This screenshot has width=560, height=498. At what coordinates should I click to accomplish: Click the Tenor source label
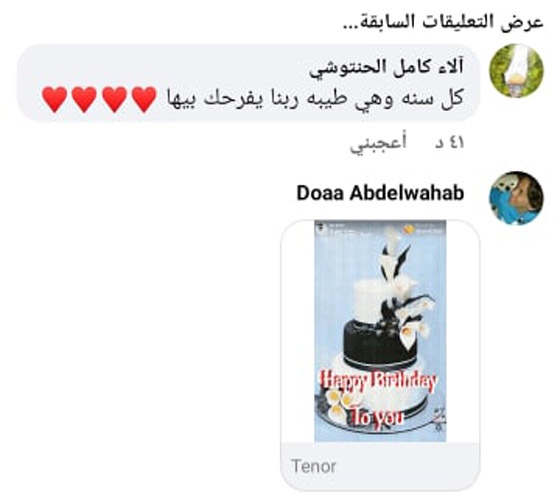[314, 466]
